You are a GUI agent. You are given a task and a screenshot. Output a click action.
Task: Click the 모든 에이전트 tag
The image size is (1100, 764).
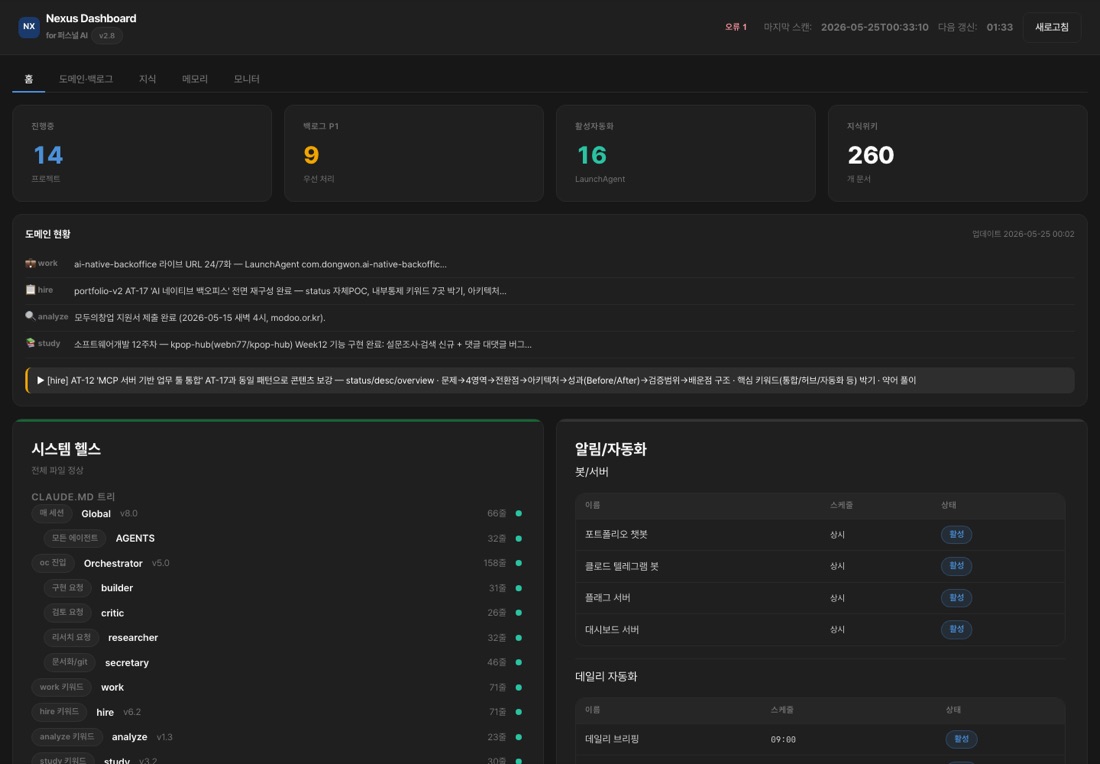75,538
